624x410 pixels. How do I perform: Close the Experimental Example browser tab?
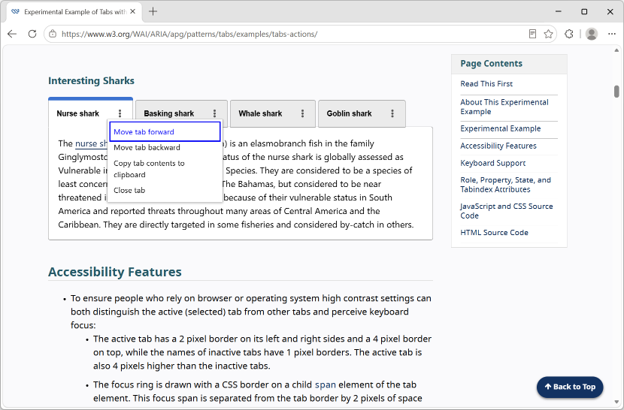coord(133,12)
